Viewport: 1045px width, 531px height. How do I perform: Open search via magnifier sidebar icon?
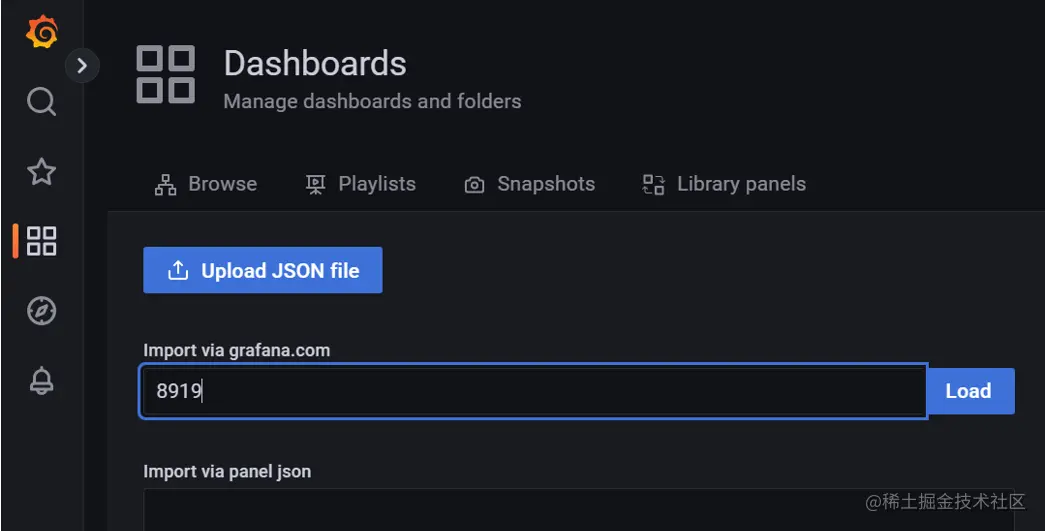coord(41,102)
